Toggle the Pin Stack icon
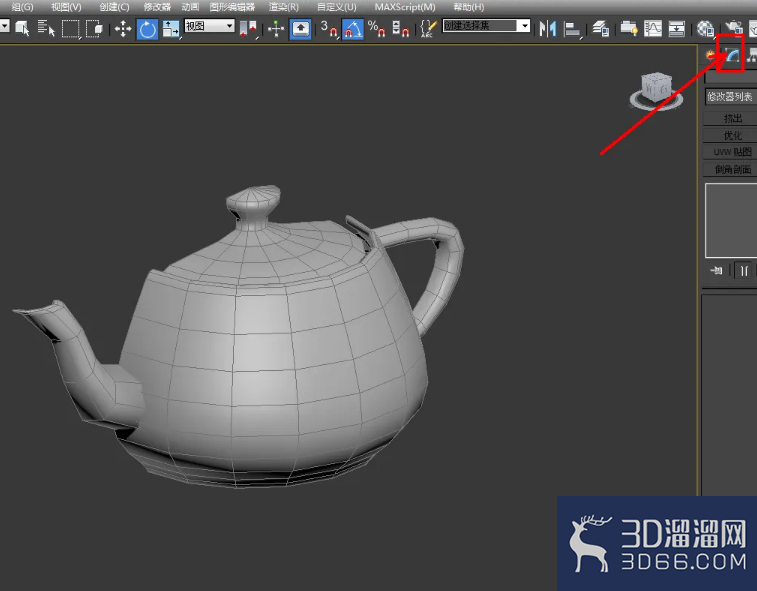The height and width of the screenshot is (591, 757). coord(716,270)
